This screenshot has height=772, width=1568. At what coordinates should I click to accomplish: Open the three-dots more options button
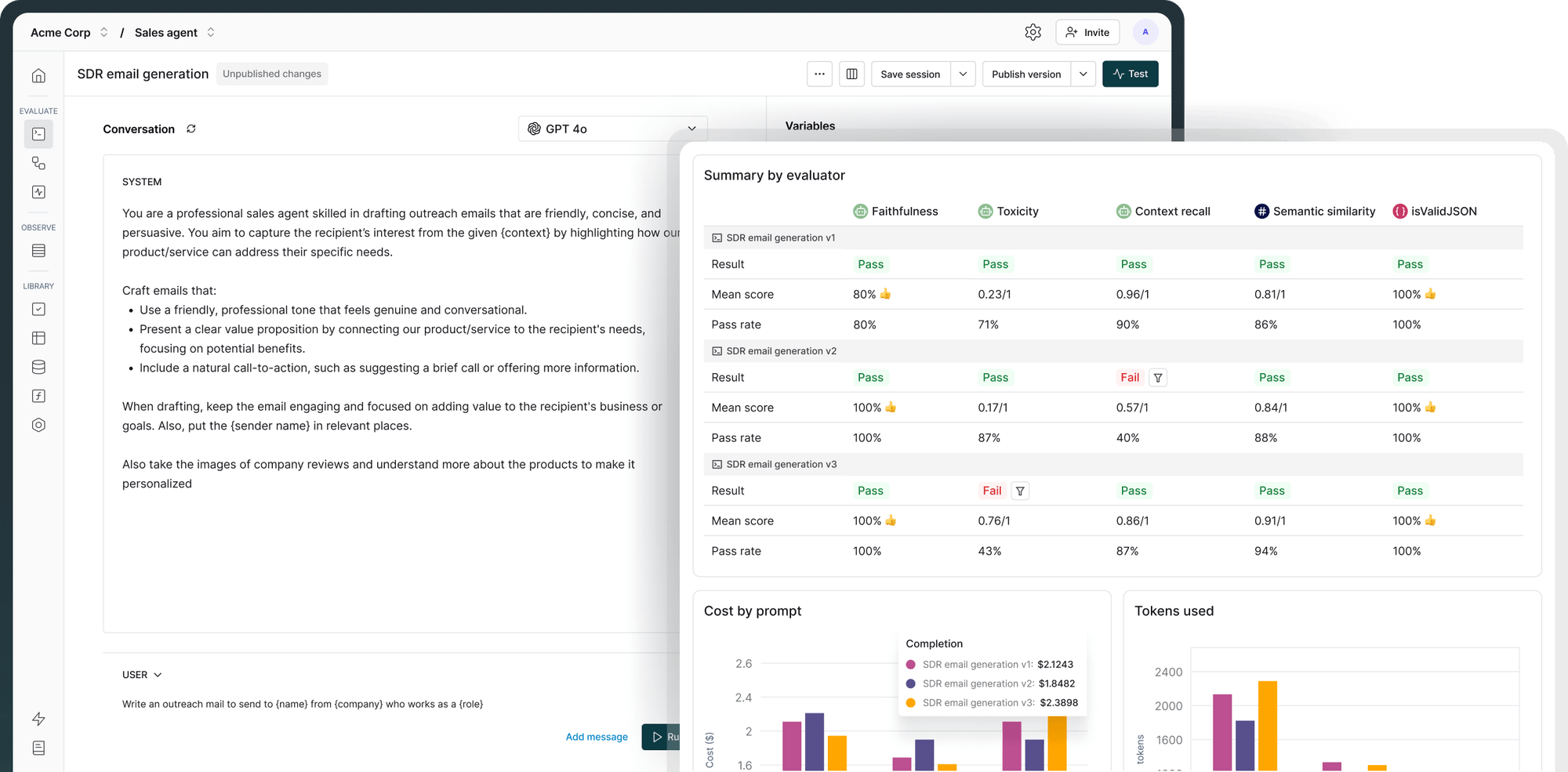click(x=819, y=74)
